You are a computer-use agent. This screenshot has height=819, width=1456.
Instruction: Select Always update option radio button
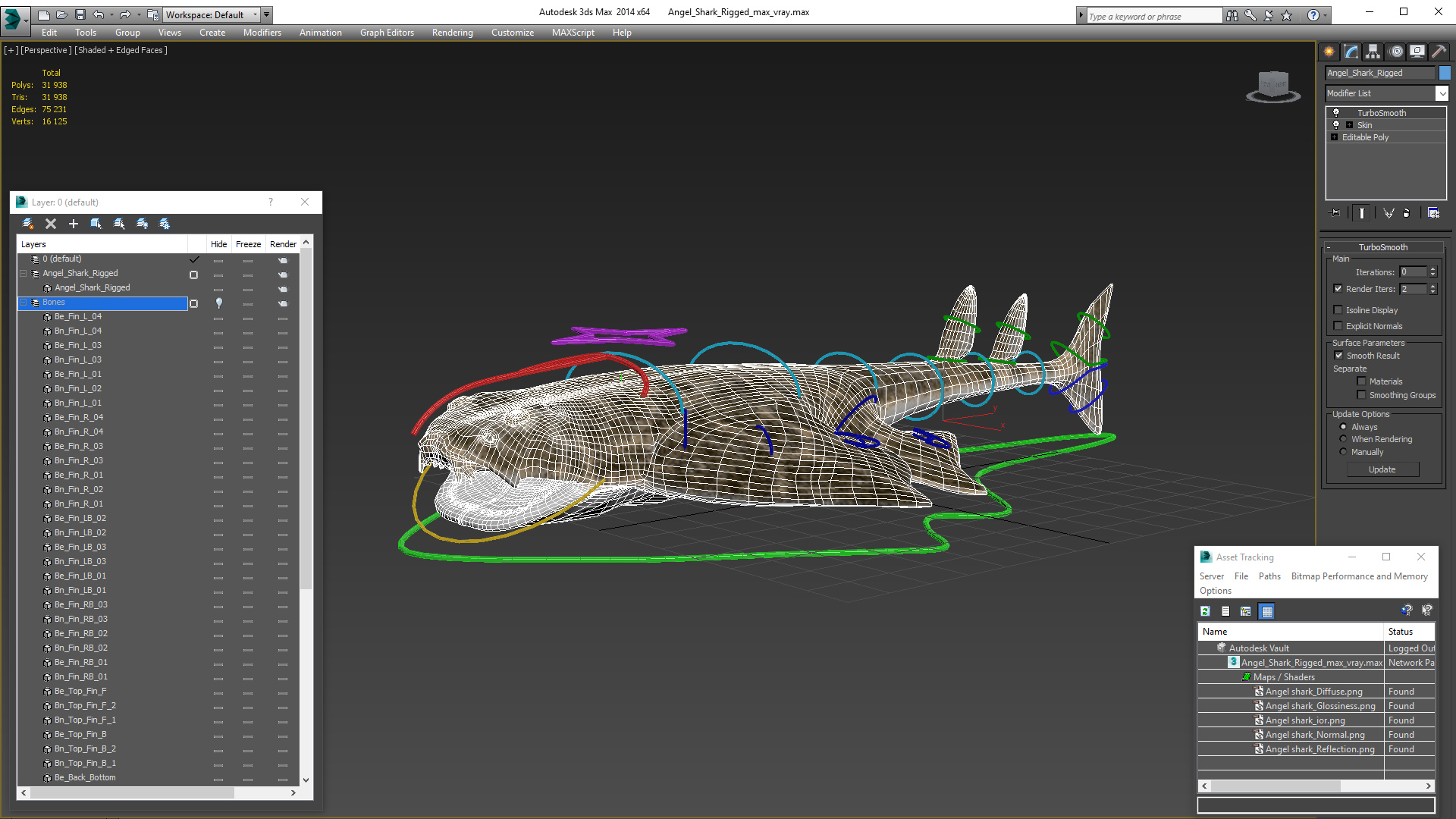[1343, 427]
